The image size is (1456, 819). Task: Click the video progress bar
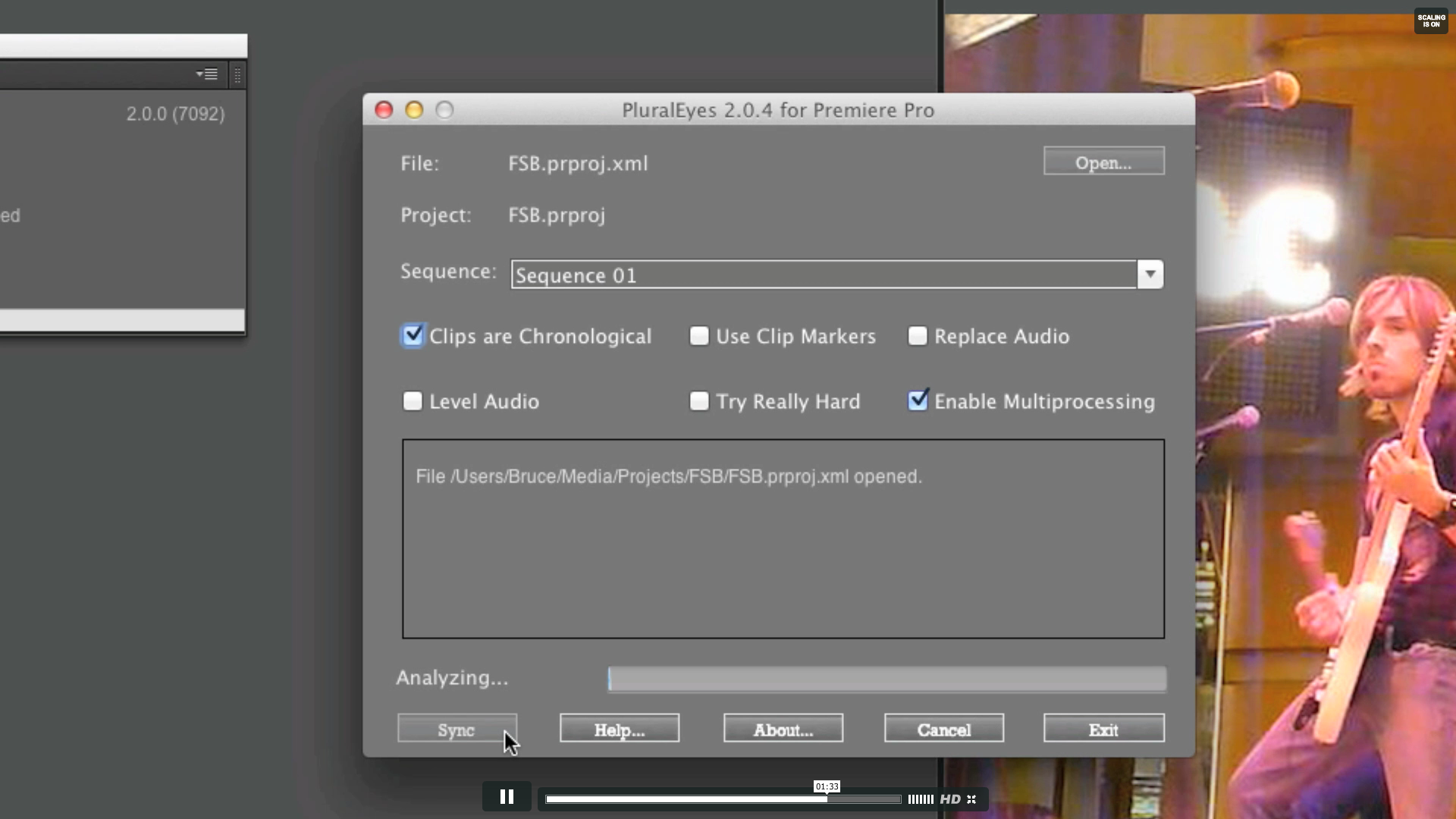[x=723, y=799]
